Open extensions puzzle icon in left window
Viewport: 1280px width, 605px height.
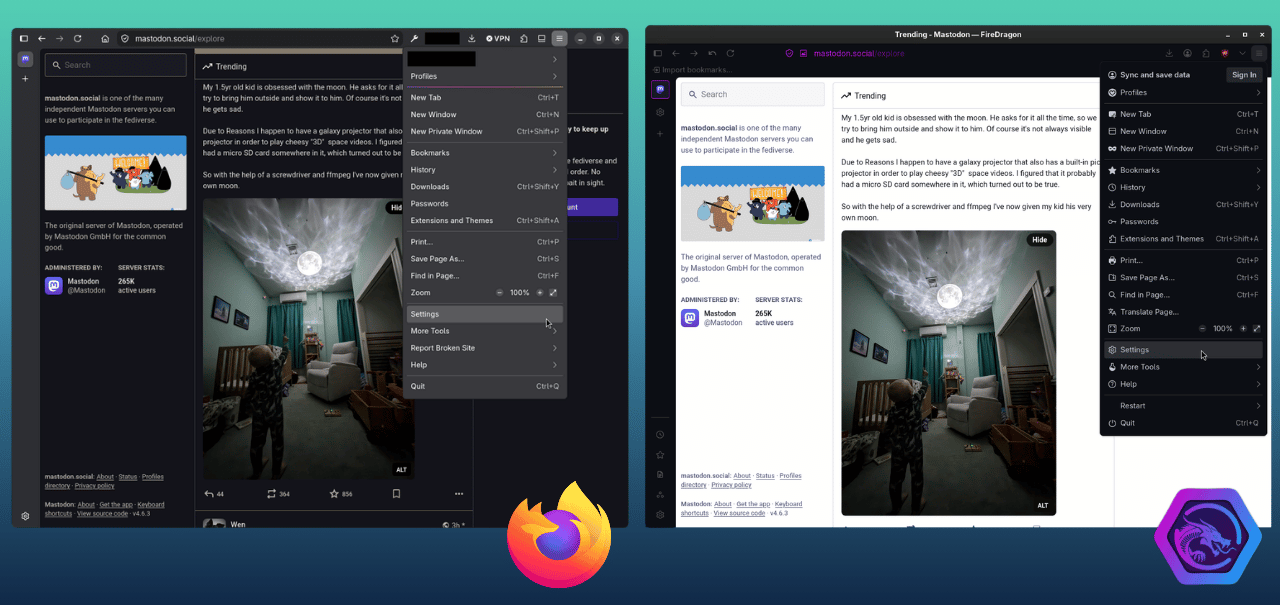click(524, 38)
